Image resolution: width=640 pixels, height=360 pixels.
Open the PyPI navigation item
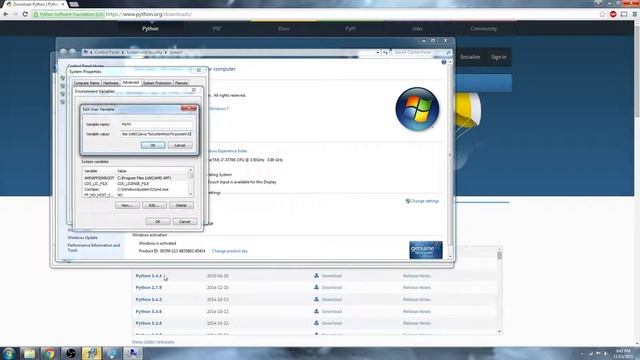350,29
